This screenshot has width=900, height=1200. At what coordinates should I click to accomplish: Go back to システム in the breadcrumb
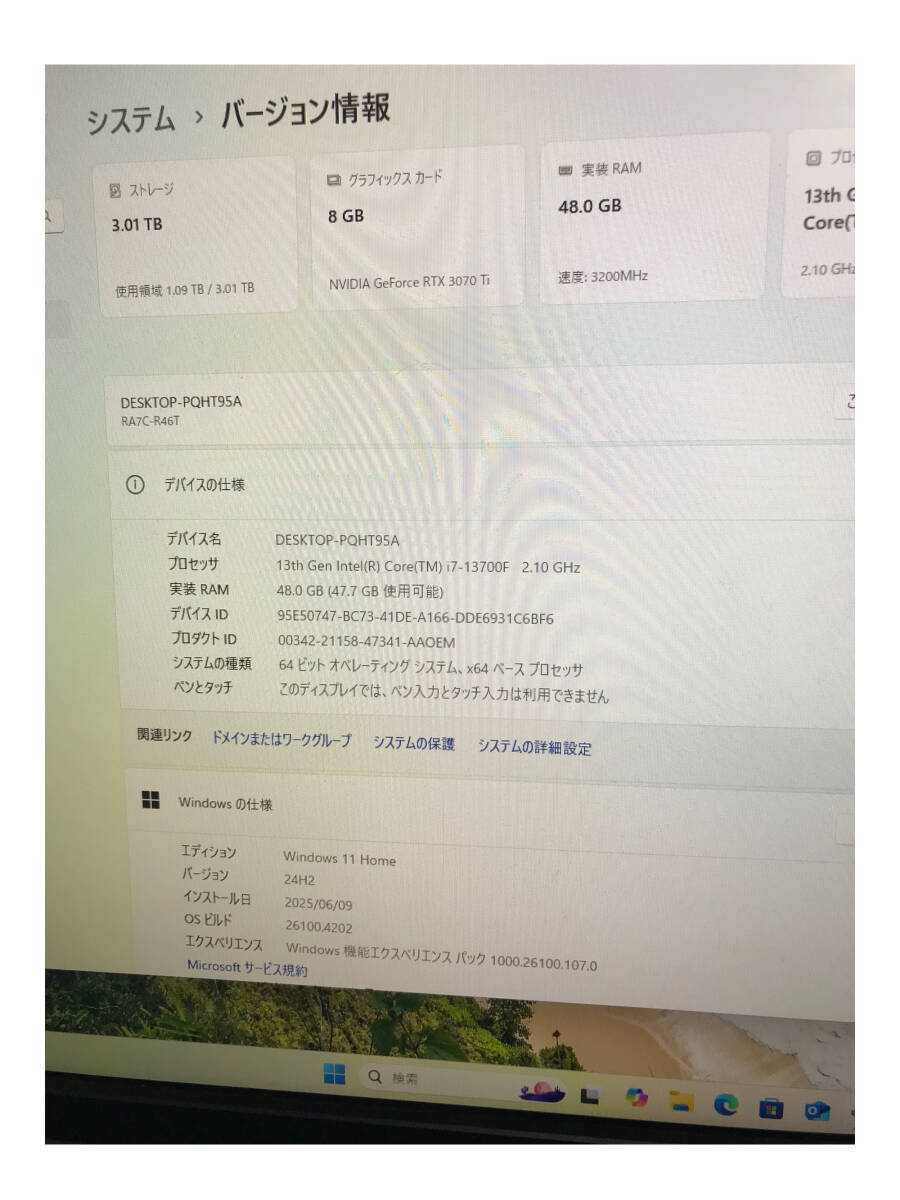(x=130, y=121)
